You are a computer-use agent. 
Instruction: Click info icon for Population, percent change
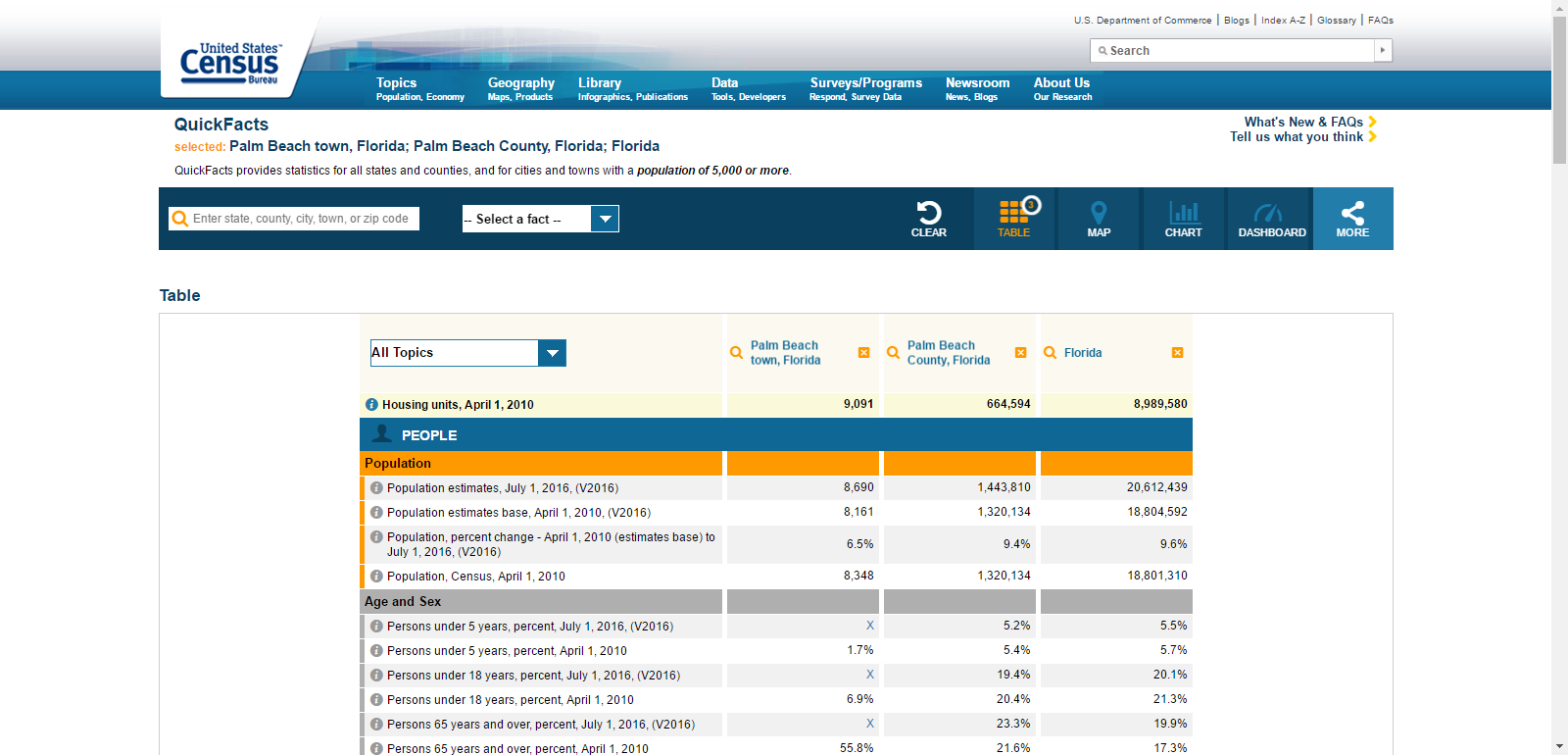pyautogui.click(x=376, y=536)
